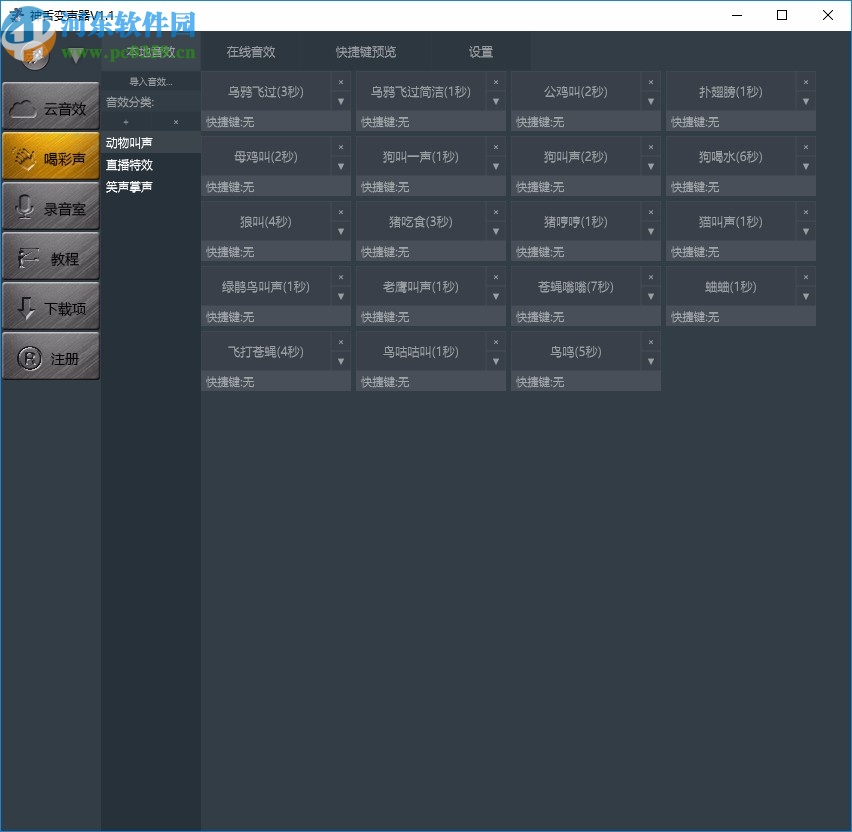Remove the 蛐蛐(1秒) sound
This screenshot has width=852, height=832.
pyautogui.click(x=806, y=277)
